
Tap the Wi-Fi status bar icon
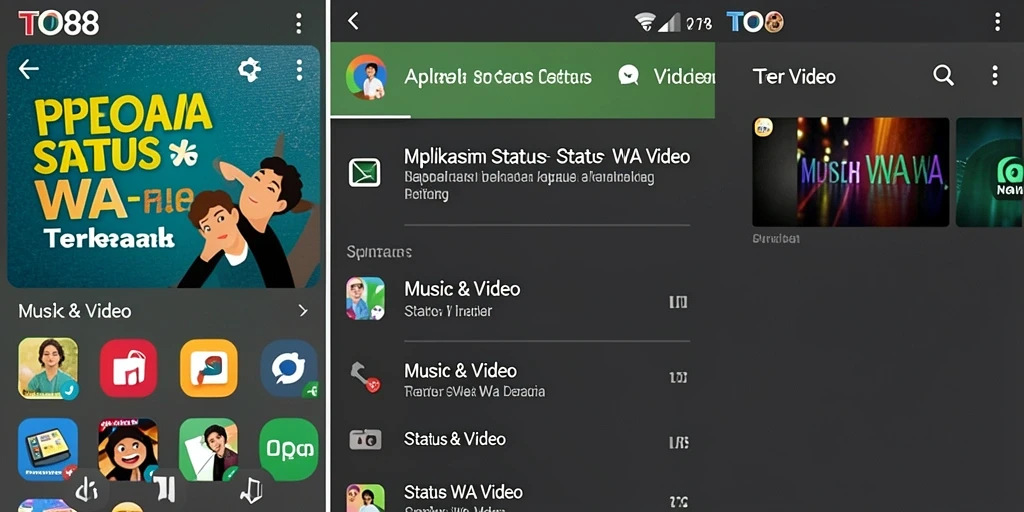pos(645,23)
